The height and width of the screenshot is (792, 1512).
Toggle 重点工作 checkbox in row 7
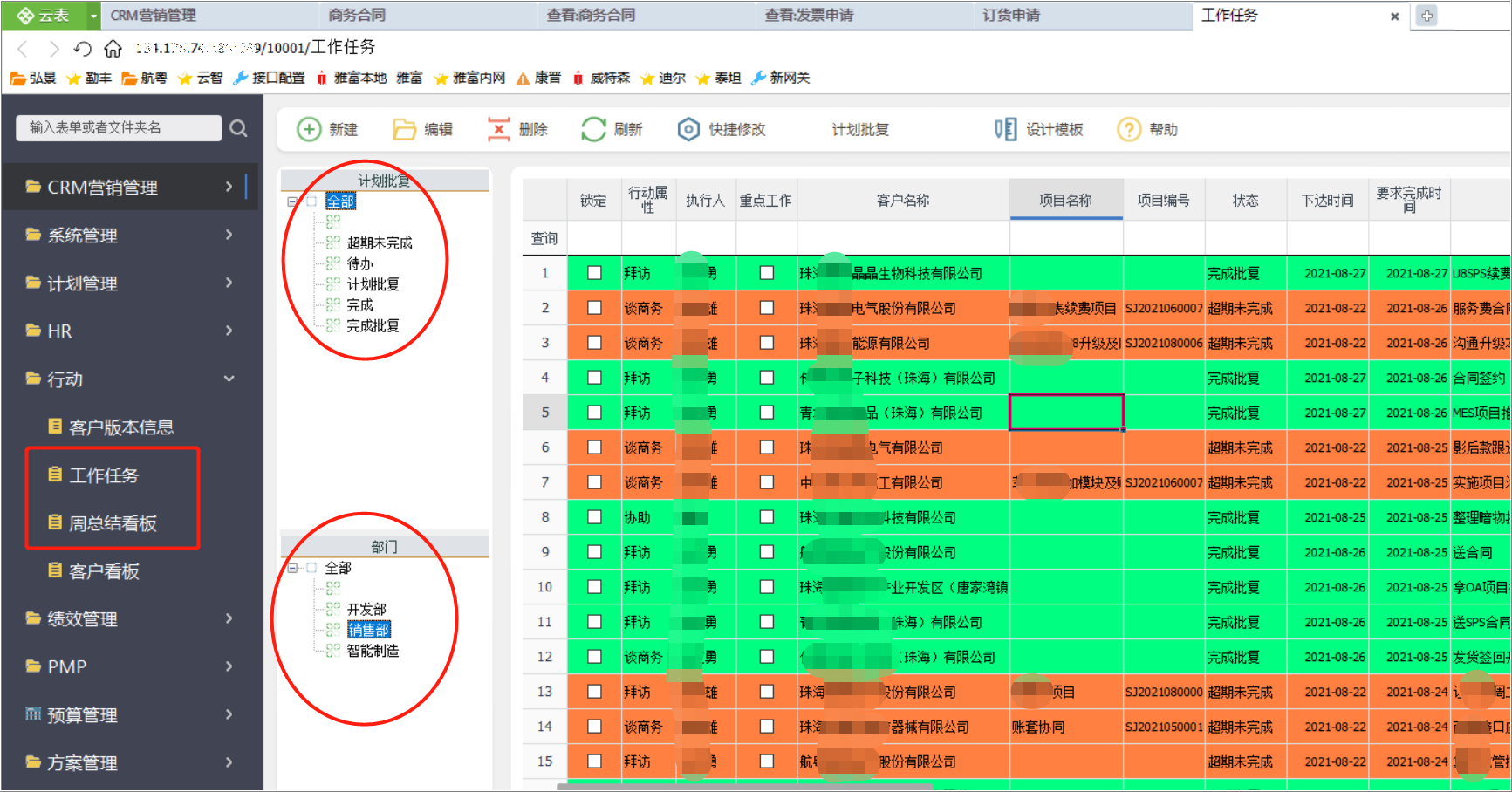coord(767,482)
